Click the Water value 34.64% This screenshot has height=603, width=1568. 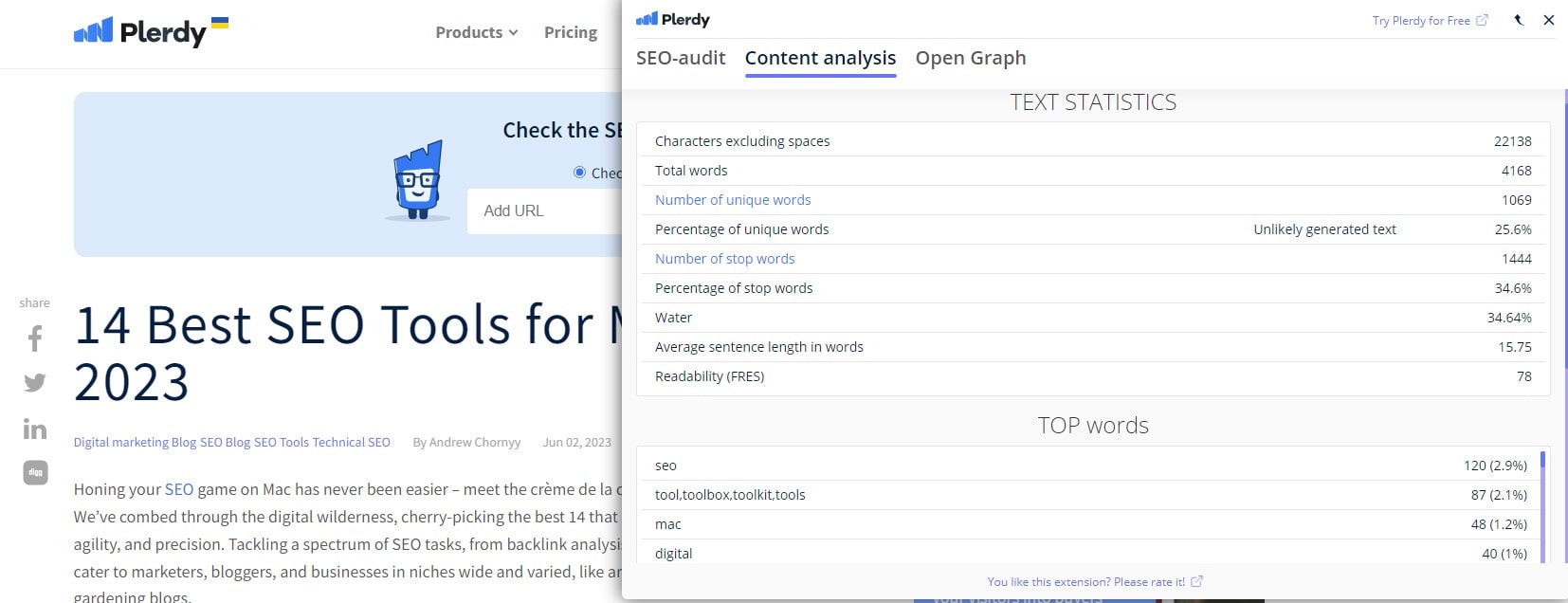(x=1509, y=318)
